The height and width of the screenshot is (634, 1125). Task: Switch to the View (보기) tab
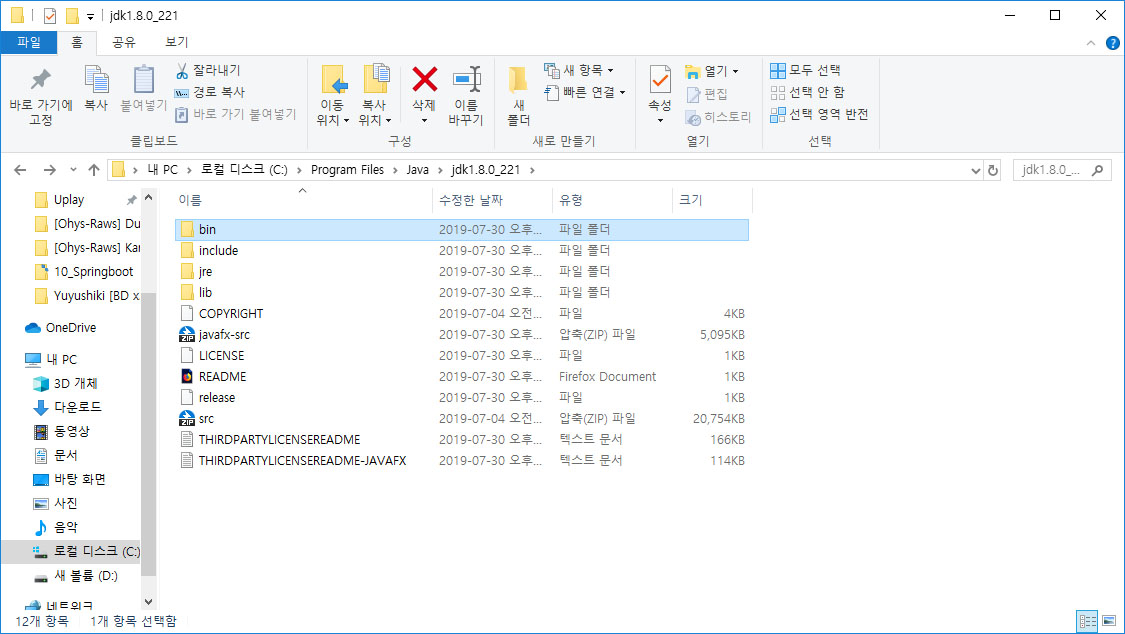(x=176, y=42)
